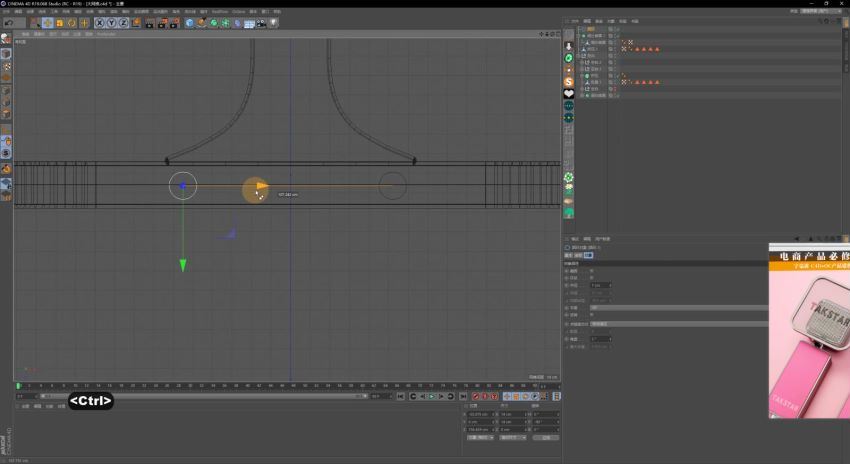Select the Scale tool in the top toolbar

[60, 23]
